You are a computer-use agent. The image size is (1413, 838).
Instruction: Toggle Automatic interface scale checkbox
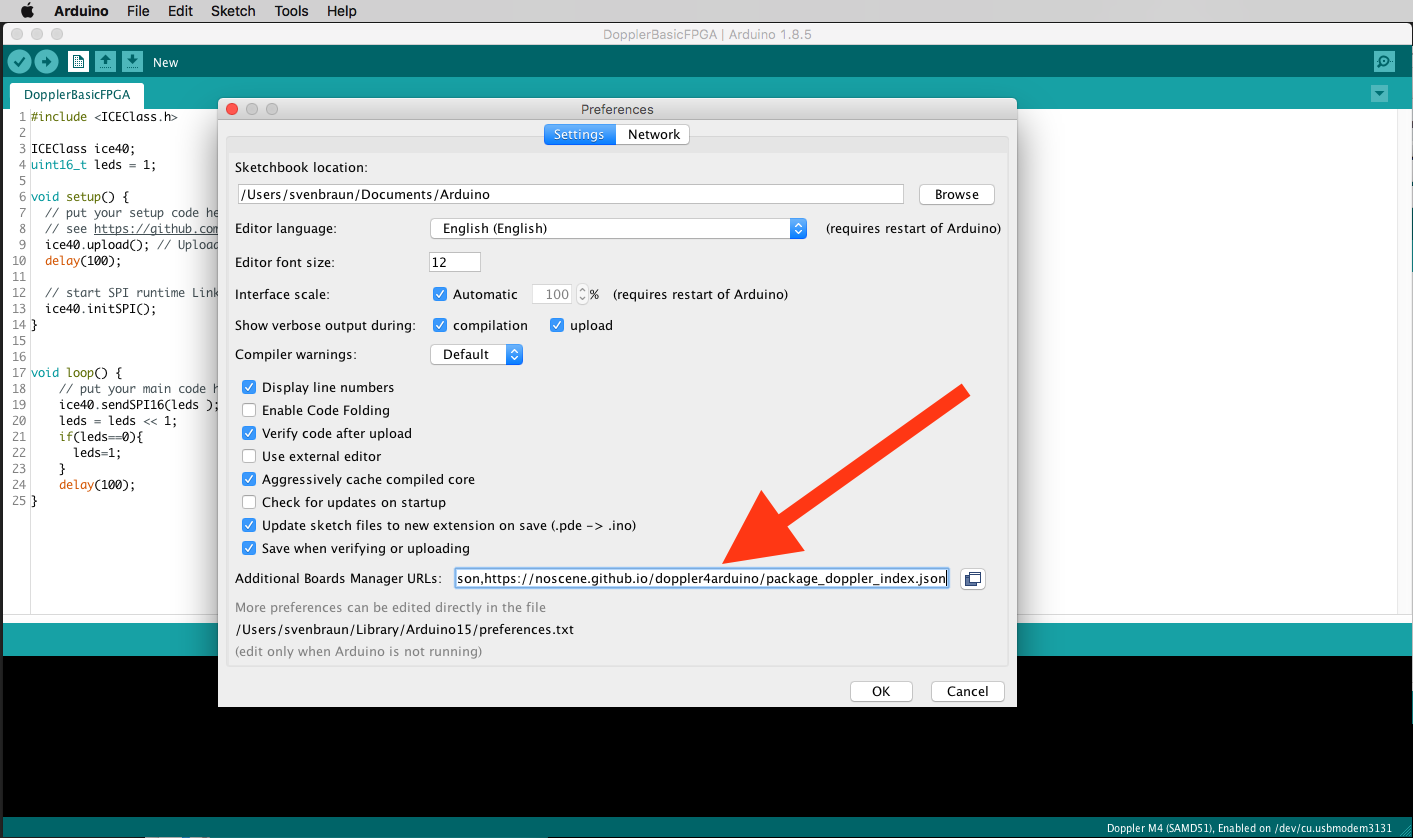coord(440,294)
